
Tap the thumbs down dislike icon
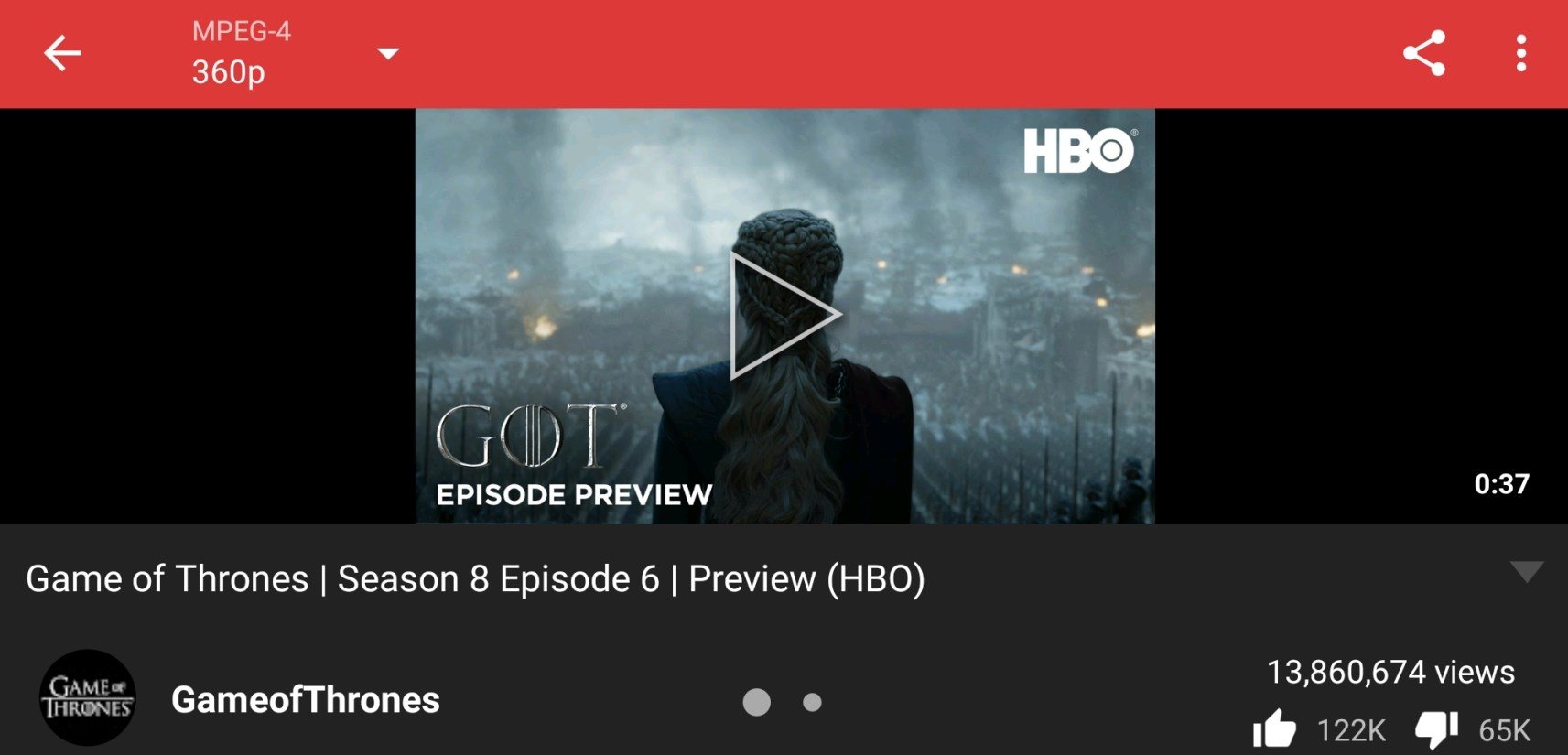[x=1436, y=729]
